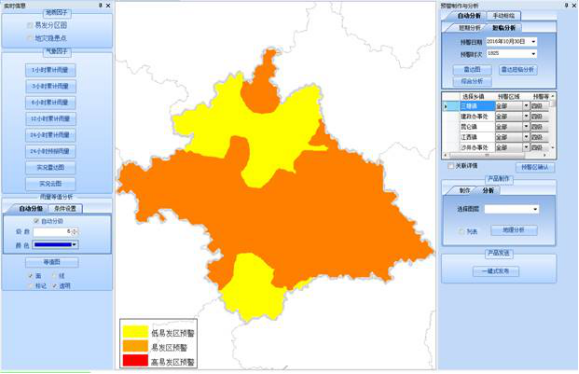Increase the 级数 spinner value
The image size is (579, 374).
(x=75, y=230)
